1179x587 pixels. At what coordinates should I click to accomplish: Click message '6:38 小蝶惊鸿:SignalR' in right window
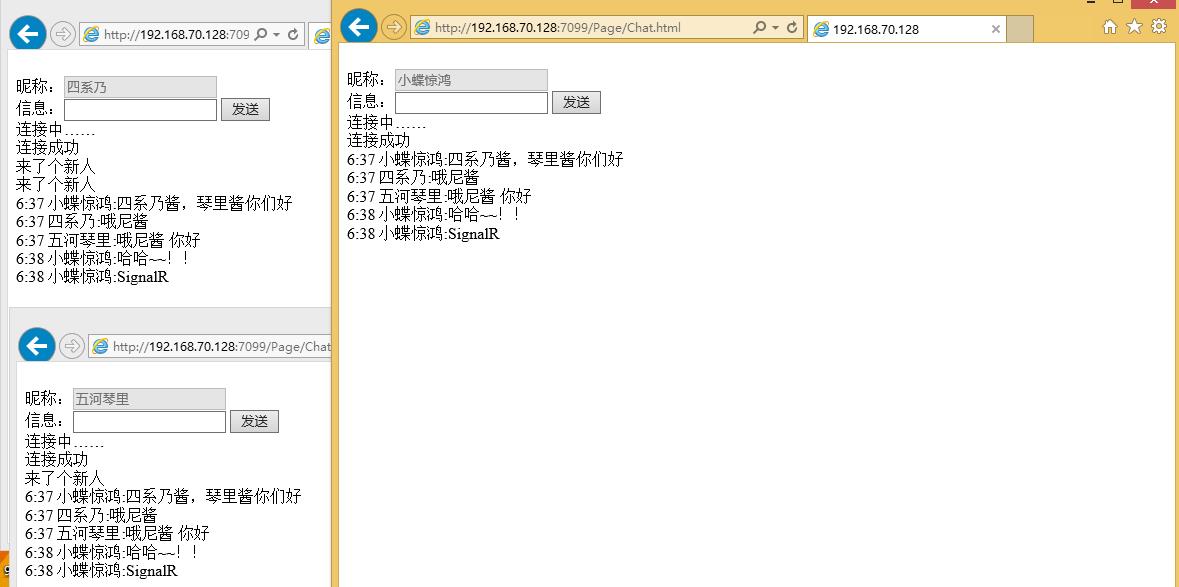tap(423, 233)
